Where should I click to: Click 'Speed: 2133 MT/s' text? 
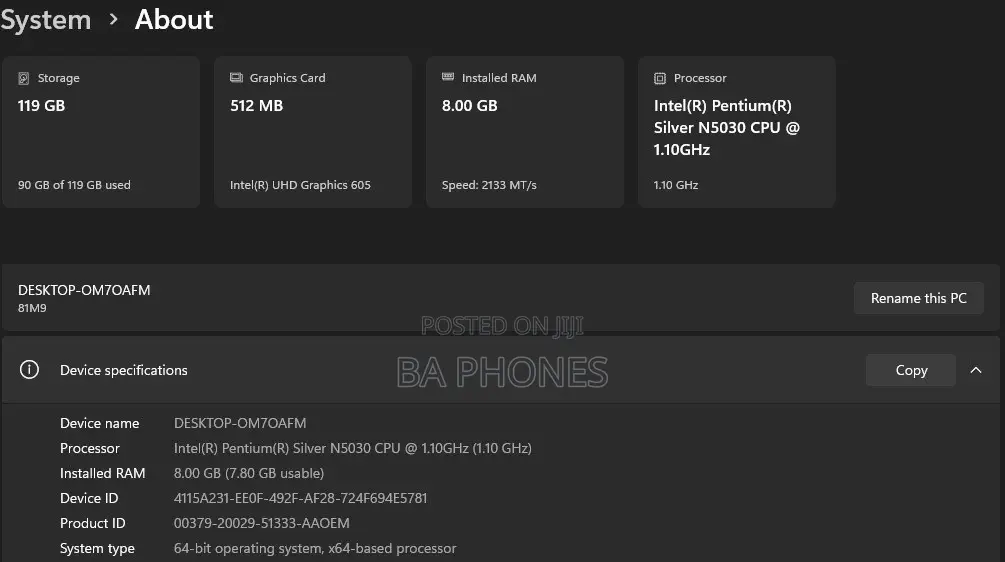[489, 185]
